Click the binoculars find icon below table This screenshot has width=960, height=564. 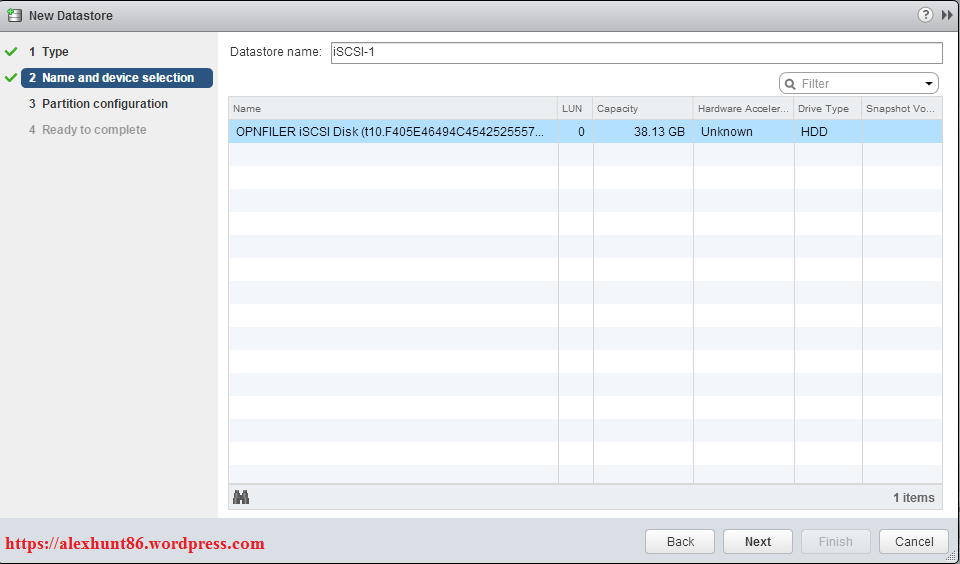pos(241,497)
